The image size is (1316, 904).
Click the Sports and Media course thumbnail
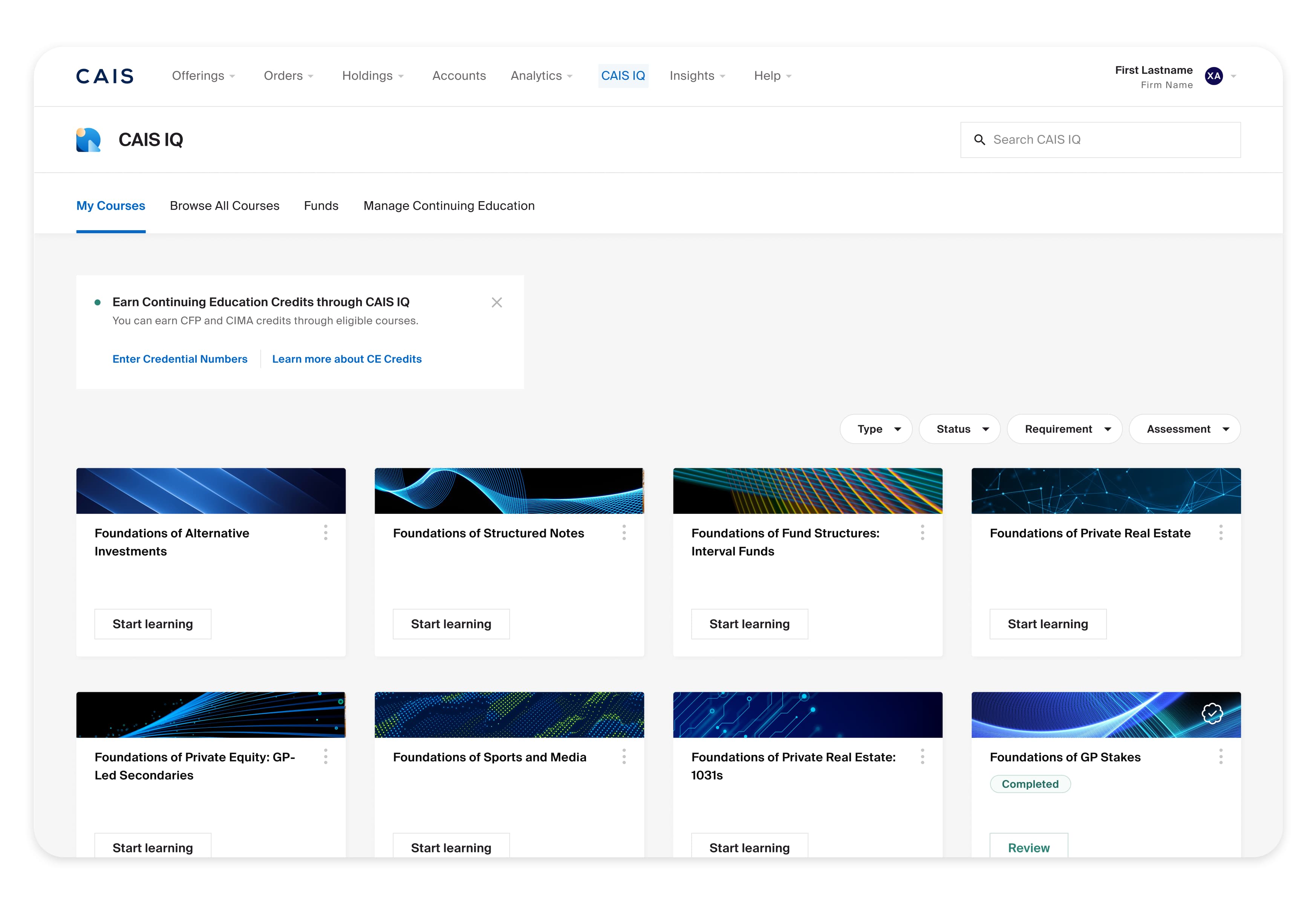click(x=509, y=714)
